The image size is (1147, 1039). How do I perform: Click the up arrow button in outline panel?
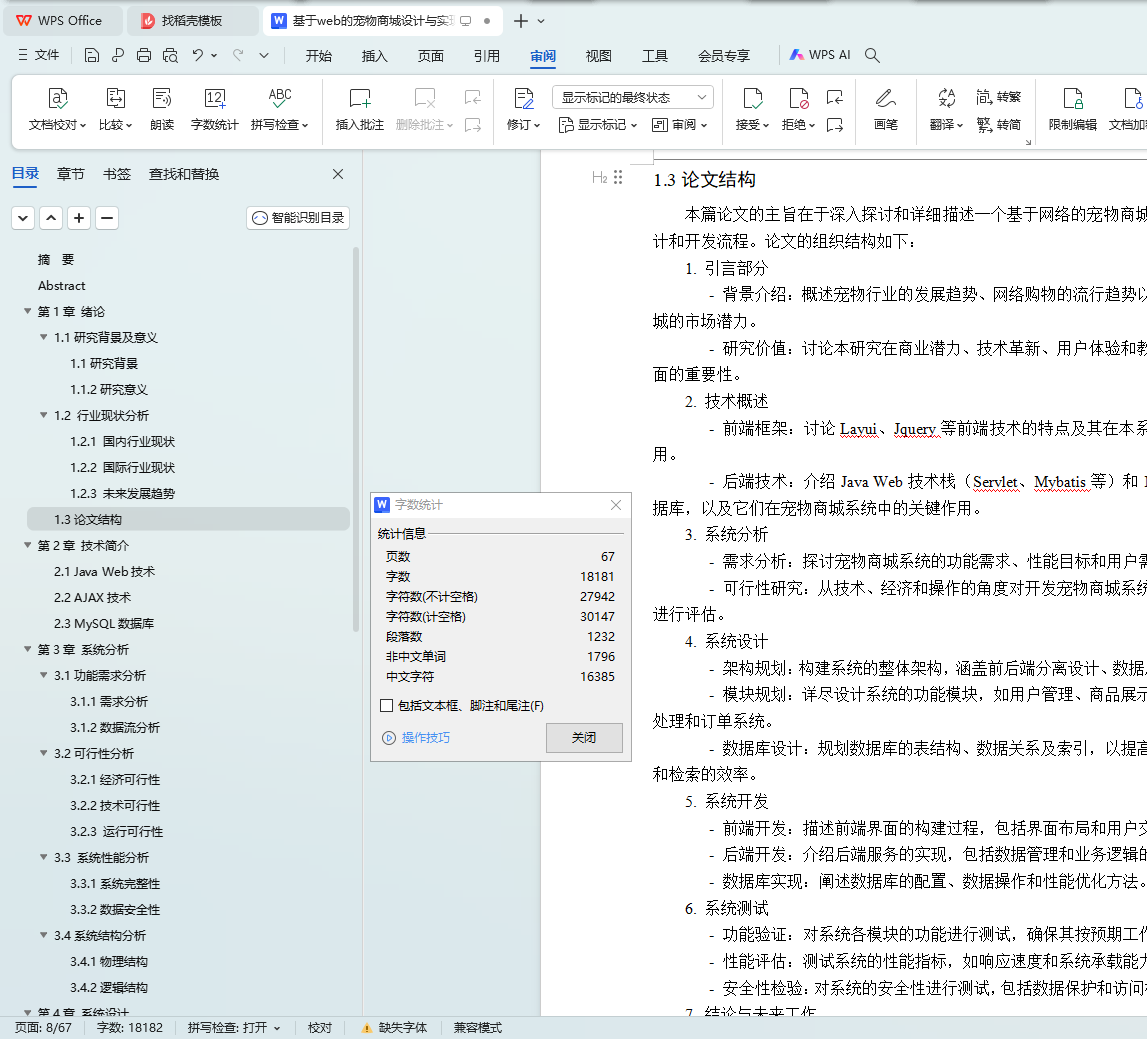tap(51, 218)
